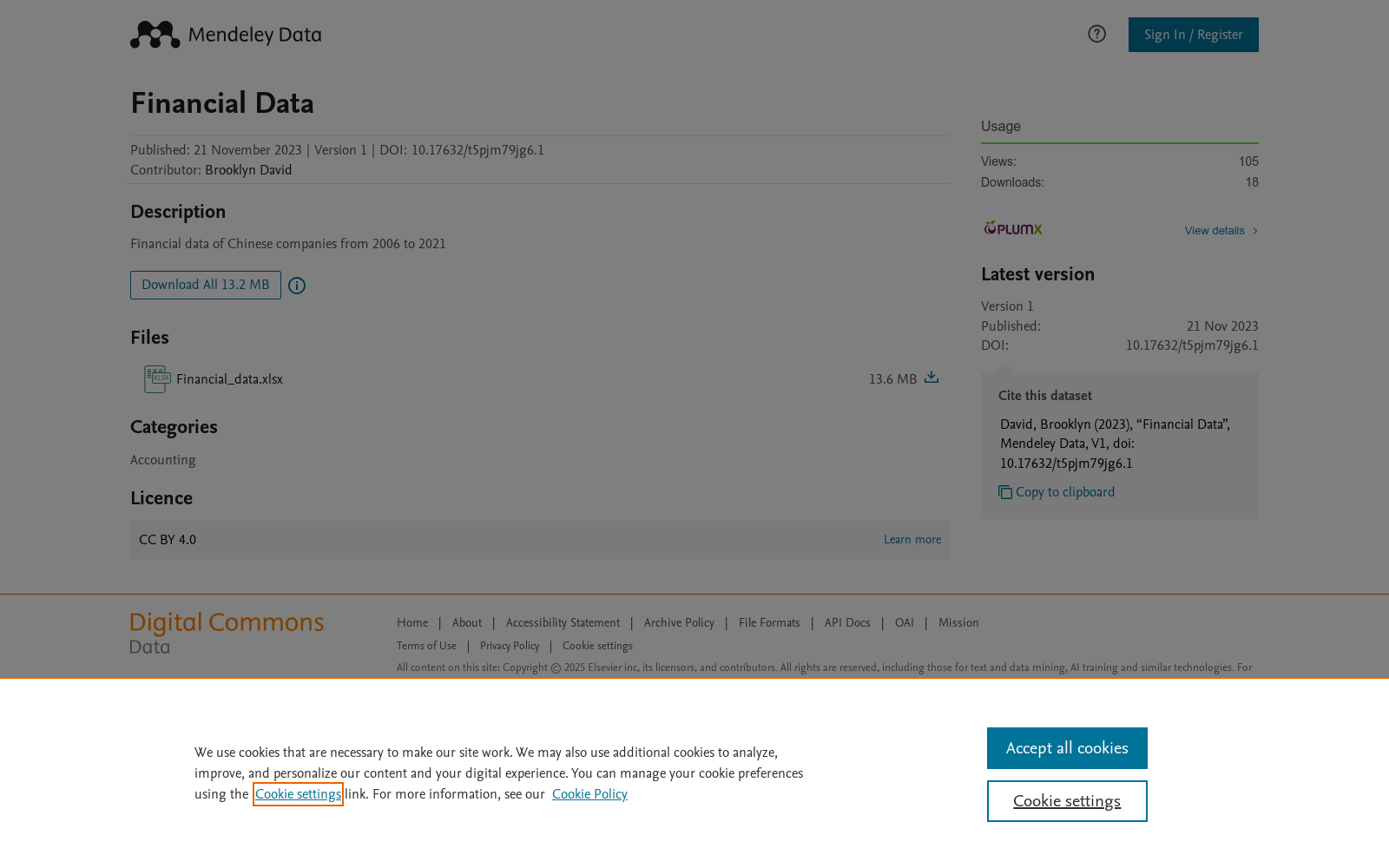Open Mission footer link

point(958,623)
